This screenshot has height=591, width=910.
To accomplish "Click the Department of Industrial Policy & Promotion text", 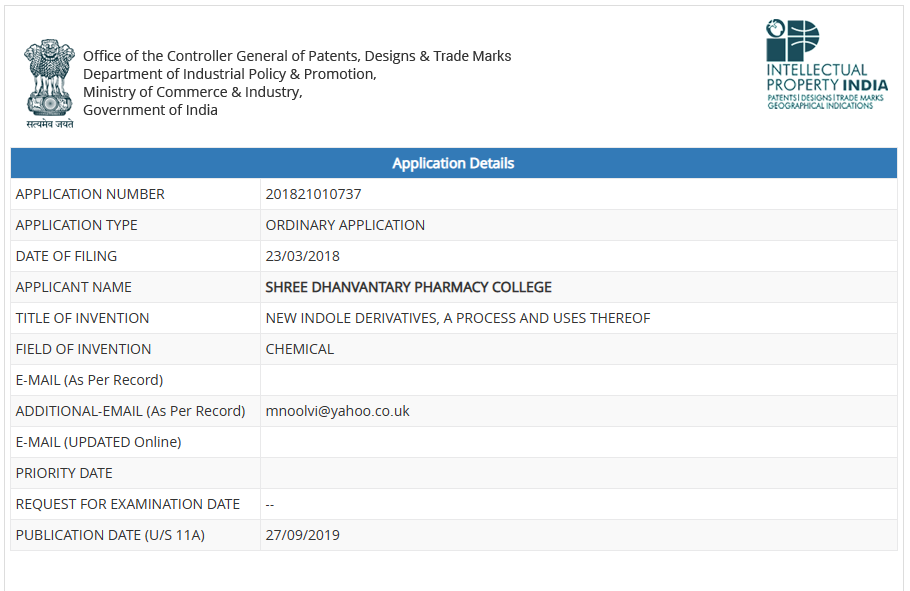I will coord(229,74).
